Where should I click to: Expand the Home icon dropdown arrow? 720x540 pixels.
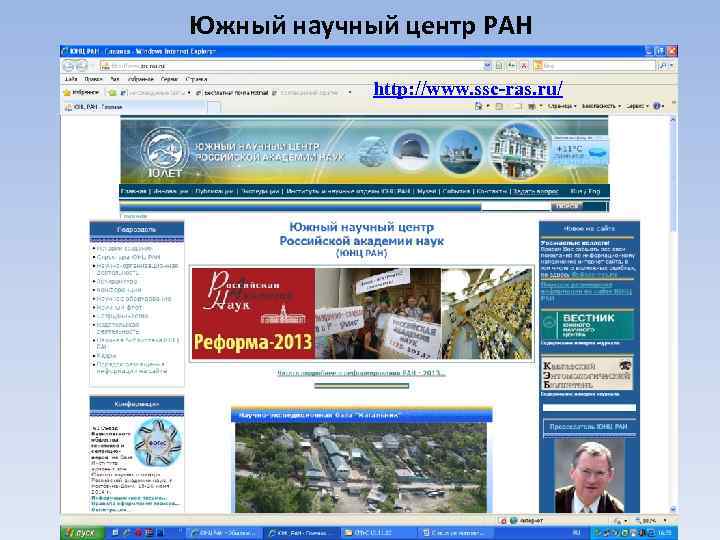pos(488,106)
